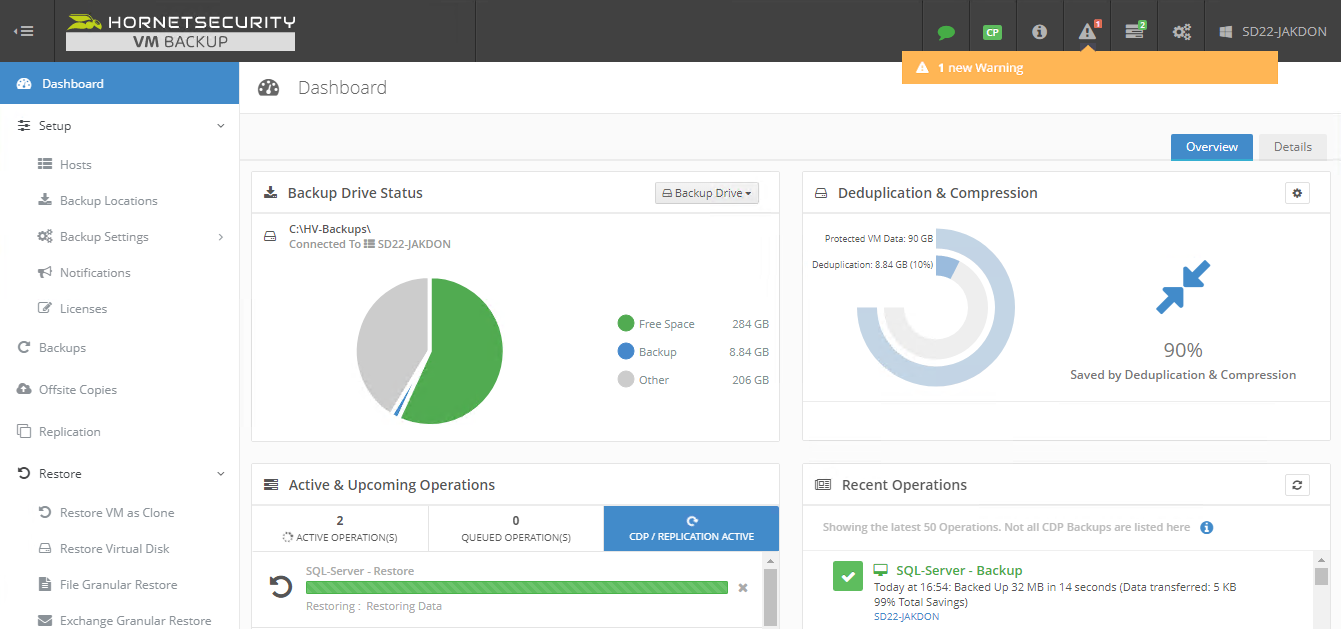Click the Hosts list icon
The width and height of the screenshot is (1341, 629).
[x=45, y=164]
